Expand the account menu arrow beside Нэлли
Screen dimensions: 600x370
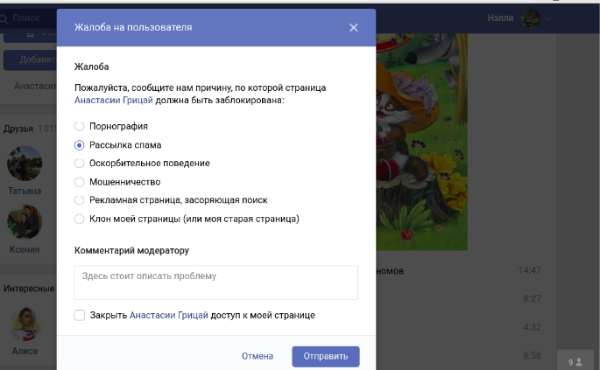(548, 18)
